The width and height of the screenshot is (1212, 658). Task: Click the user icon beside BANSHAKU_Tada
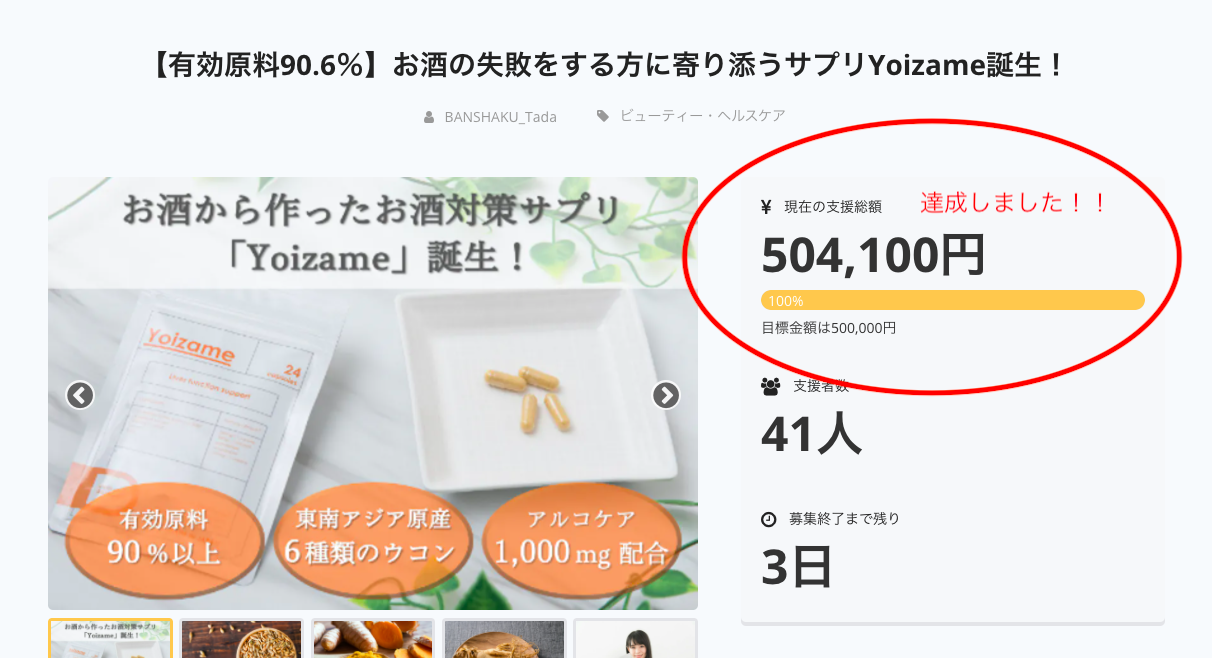pos(429,117)
